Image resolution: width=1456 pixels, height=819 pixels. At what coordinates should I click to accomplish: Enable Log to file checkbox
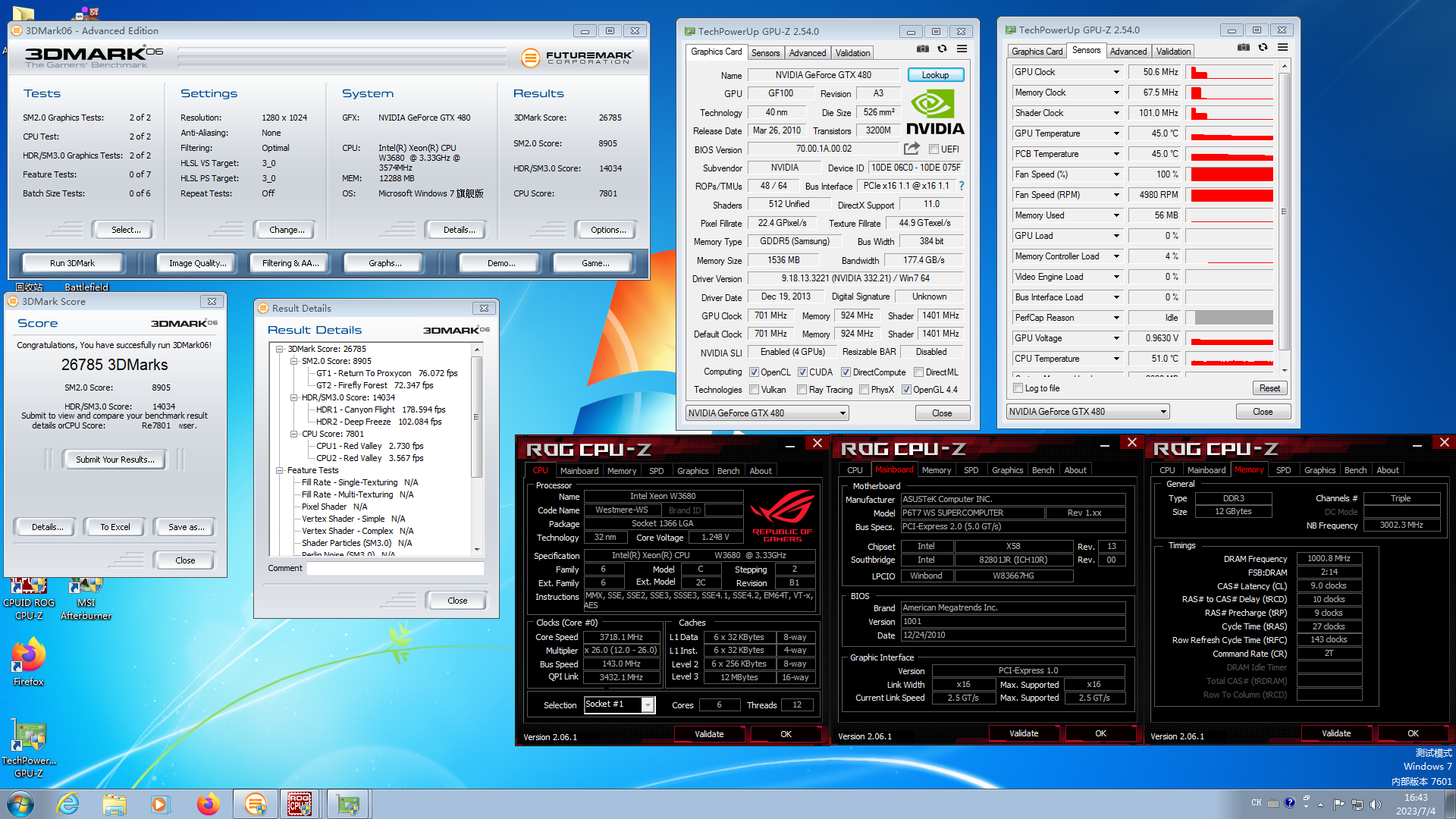click(x=1018, y=388)
